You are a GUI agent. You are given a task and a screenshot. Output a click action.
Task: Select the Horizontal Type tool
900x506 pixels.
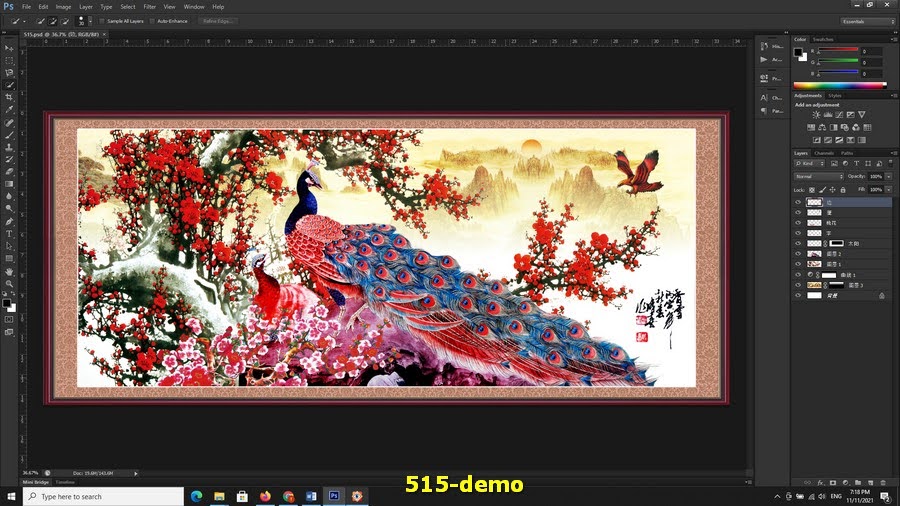point(9,234)
